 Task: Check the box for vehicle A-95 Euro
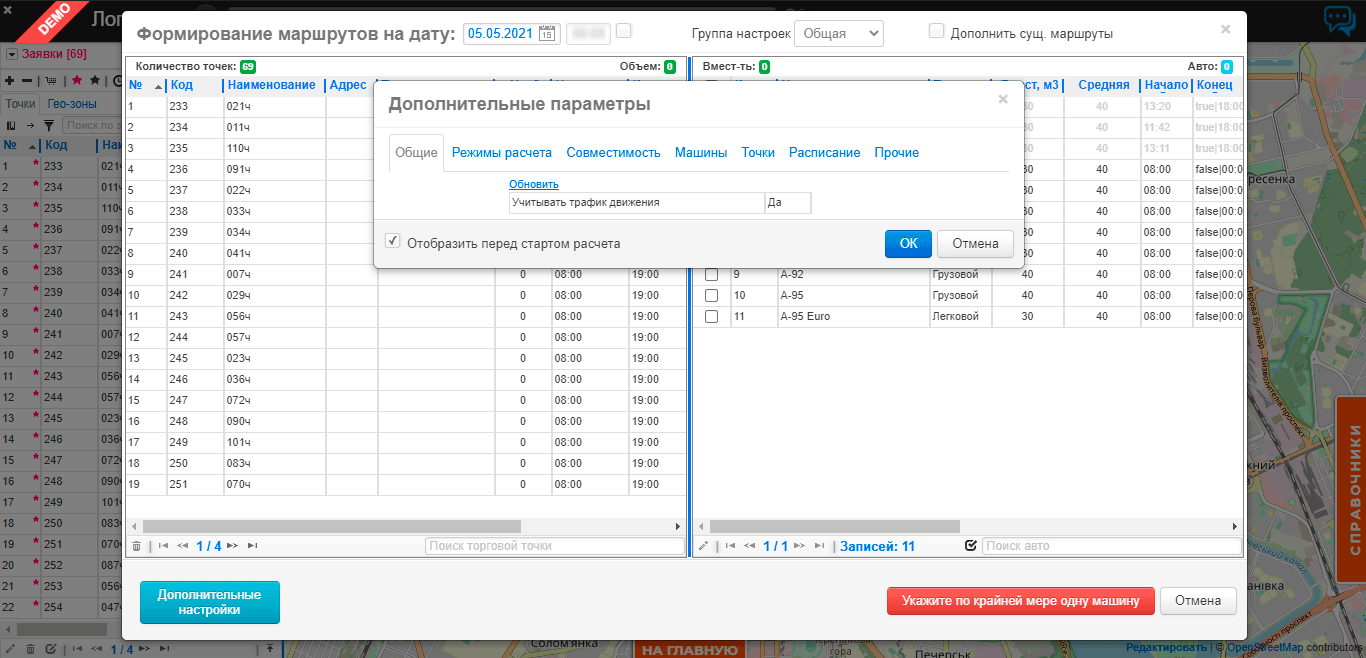[712, 316]
